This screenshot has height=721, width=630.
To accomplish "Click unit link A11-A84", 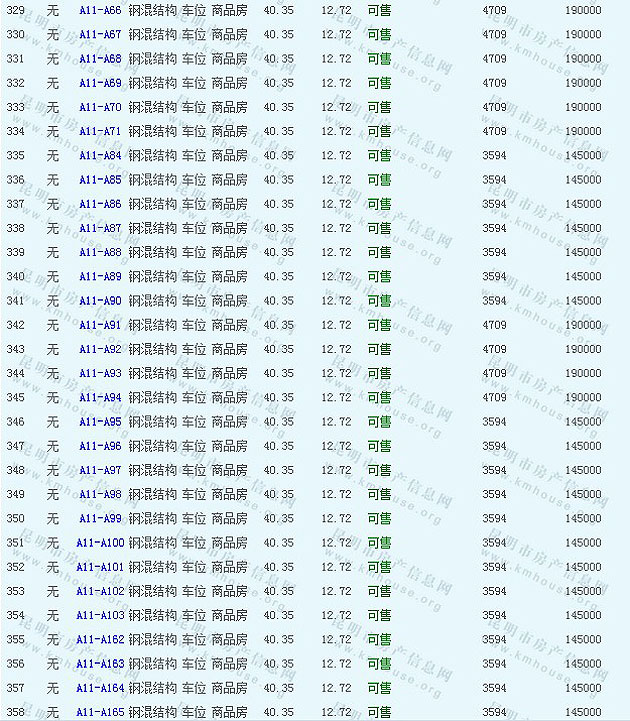I will pos(100,156).
